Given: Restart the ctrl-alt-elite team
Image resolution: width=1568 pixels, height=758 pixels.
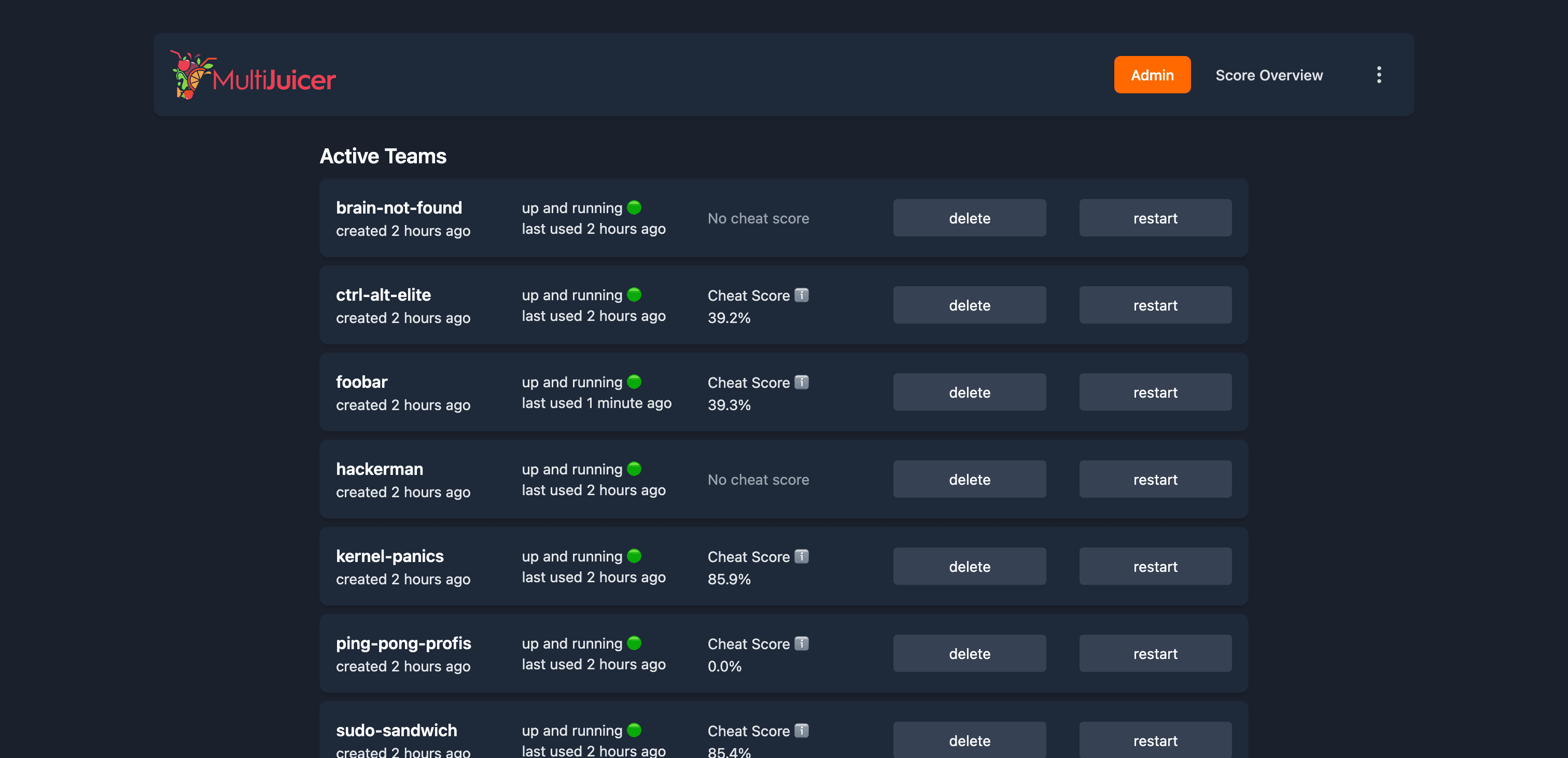Looking at the screenshot, I should pos(1155,304).
